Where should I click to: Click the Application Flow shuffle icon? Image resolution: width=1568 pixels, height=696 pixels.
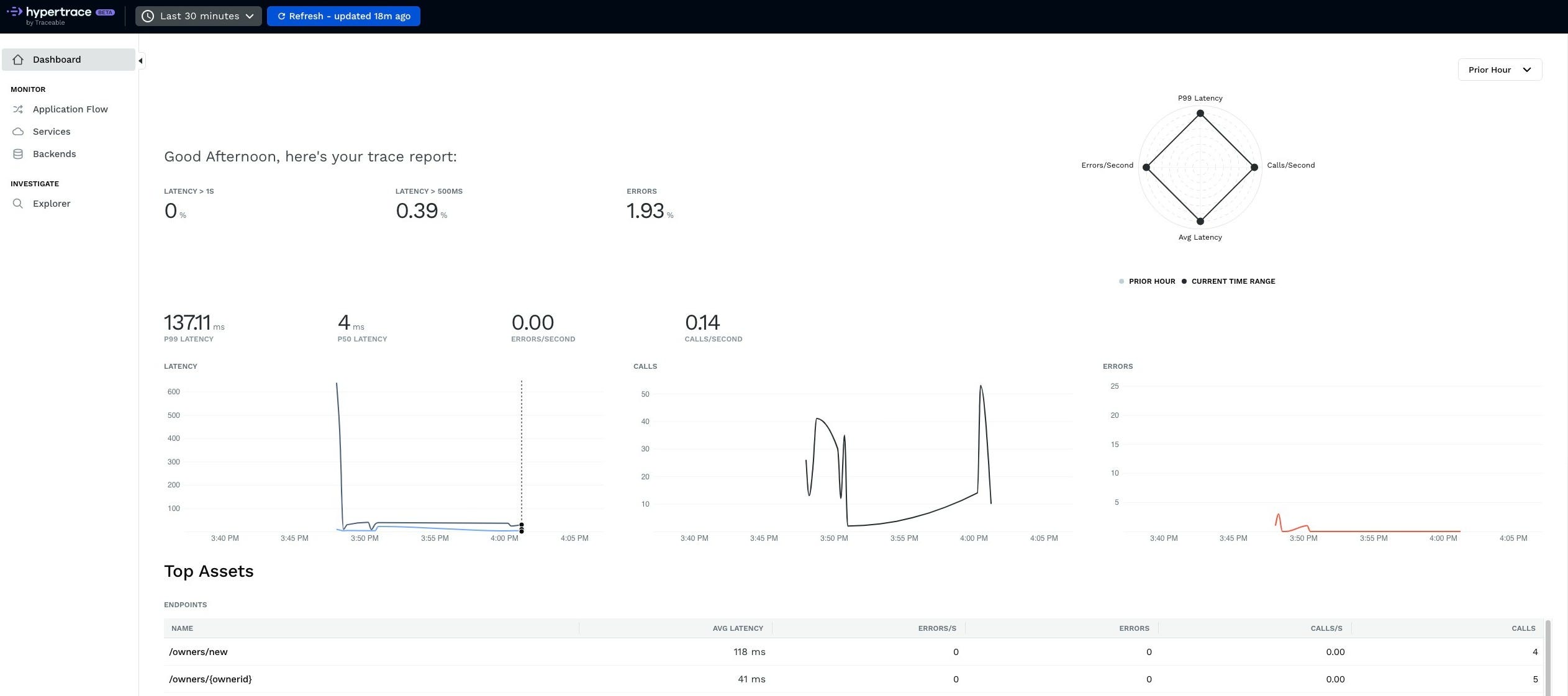tap(18, 109)
